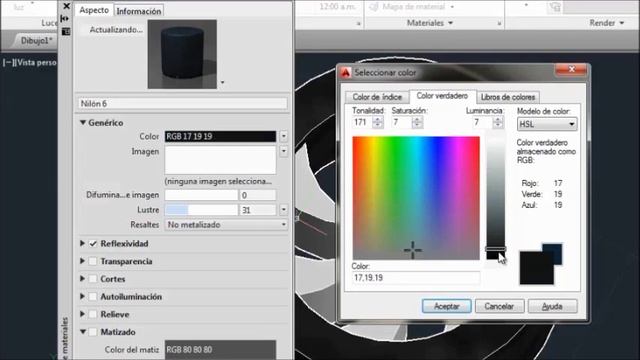Open the Resaltes No metalizado dropdown
Viewport: 640px width, 360px height.
pyautogui.click(x=226, y=224)
